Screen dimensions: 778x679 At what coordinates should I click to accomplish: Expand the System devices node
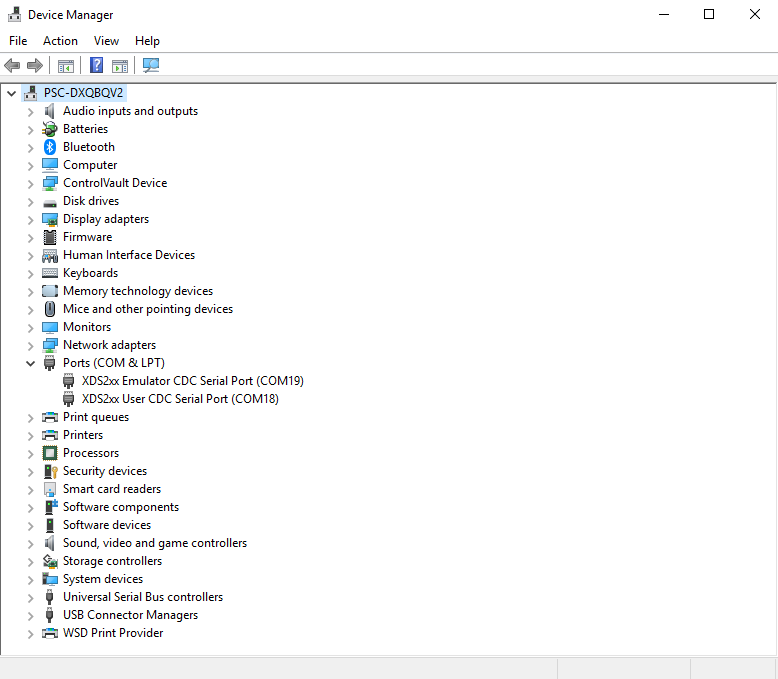(x=30, y=580)
